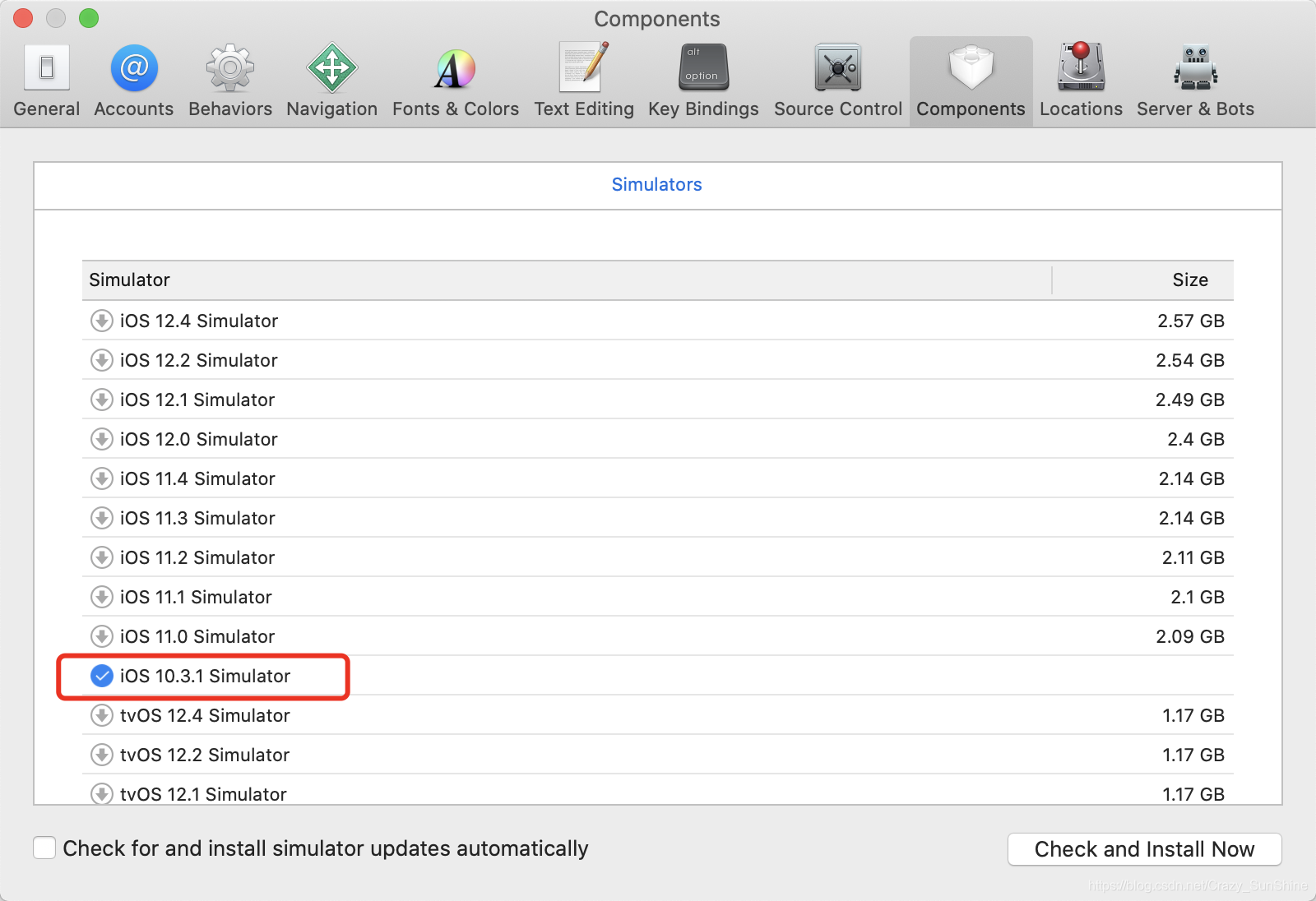Download the iOS 11.4 Simulator

pyautogui.click(x=102, y=478)
